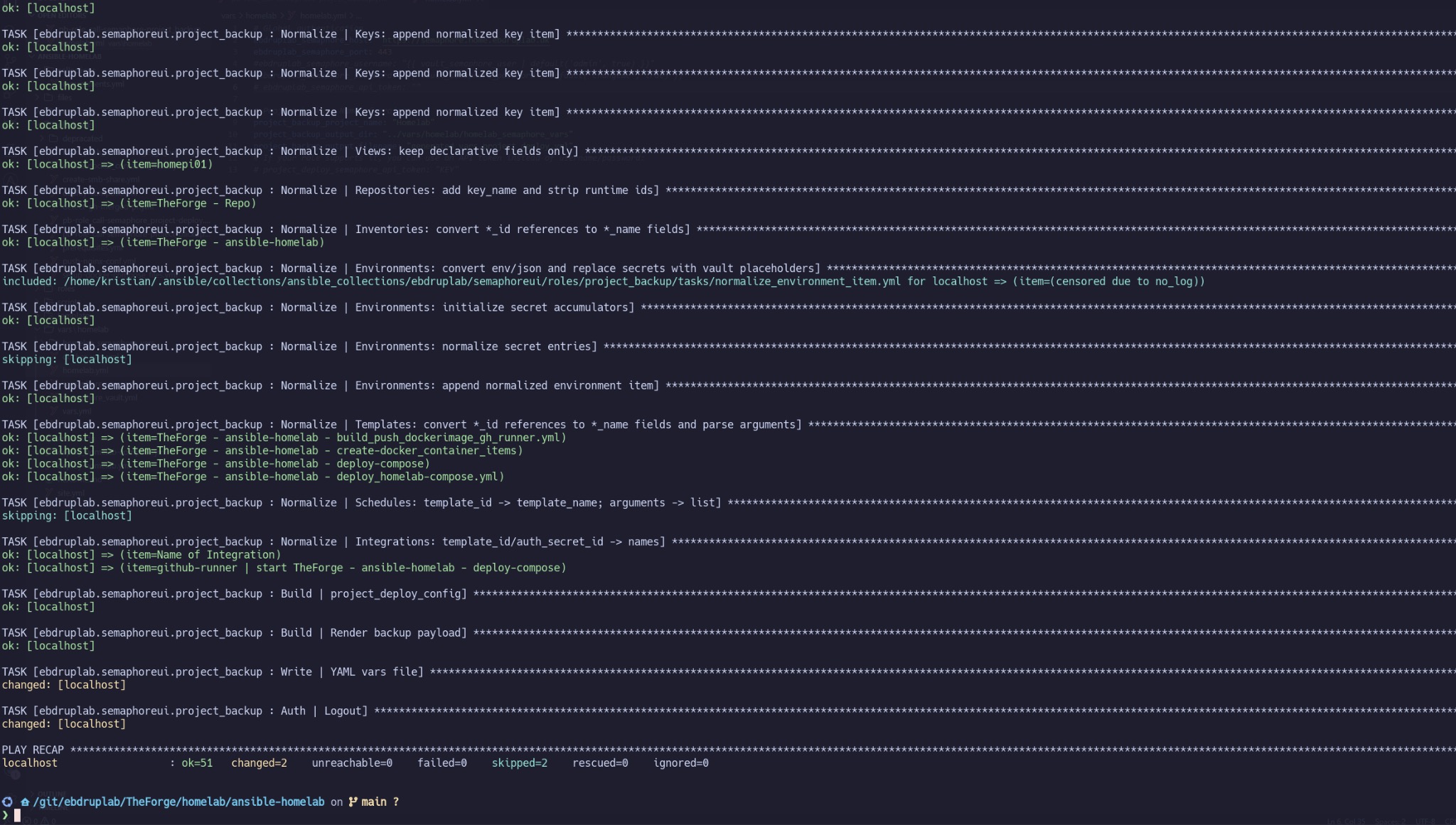Click the 'Build | project_deploy_config' task line
This screenshot has height=825, width=1456.
tap(728, 593)
